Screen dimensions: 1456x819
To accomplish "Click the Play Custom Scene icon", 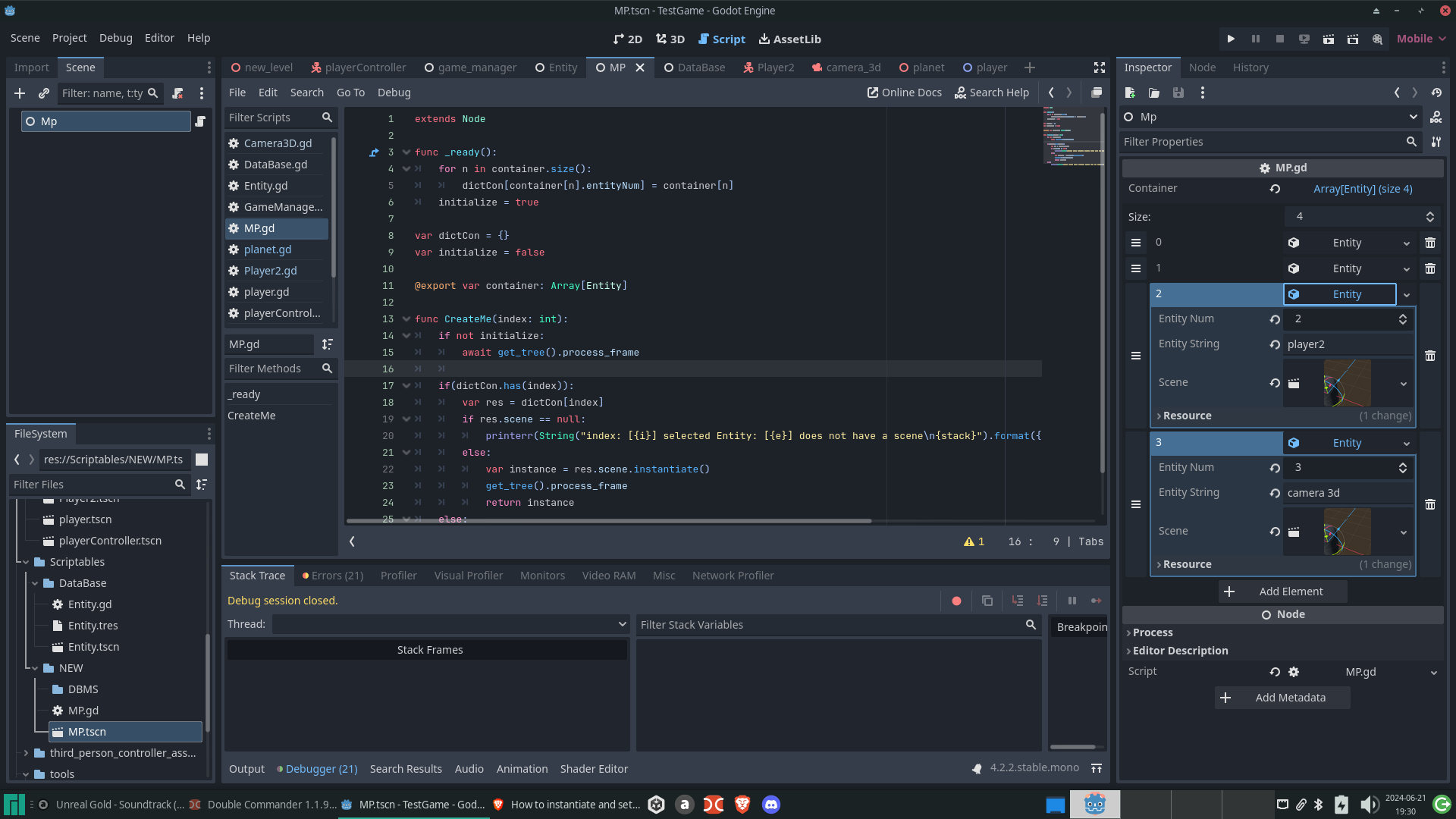I will (1353, 39).
